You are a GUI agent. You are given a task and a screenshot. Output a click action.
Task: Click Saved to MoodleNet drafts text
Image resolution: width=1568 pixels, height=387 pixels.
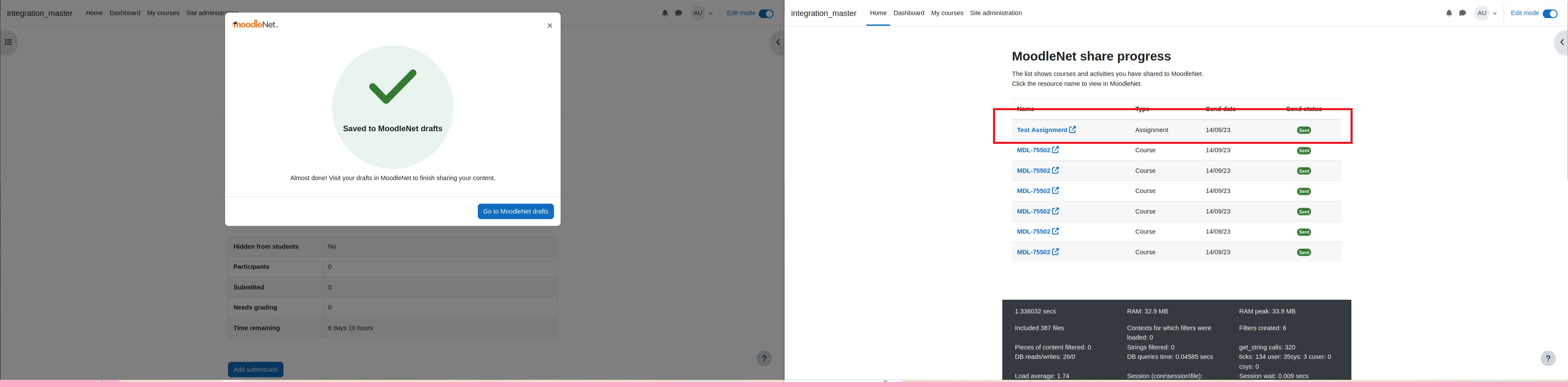(392, 129)
